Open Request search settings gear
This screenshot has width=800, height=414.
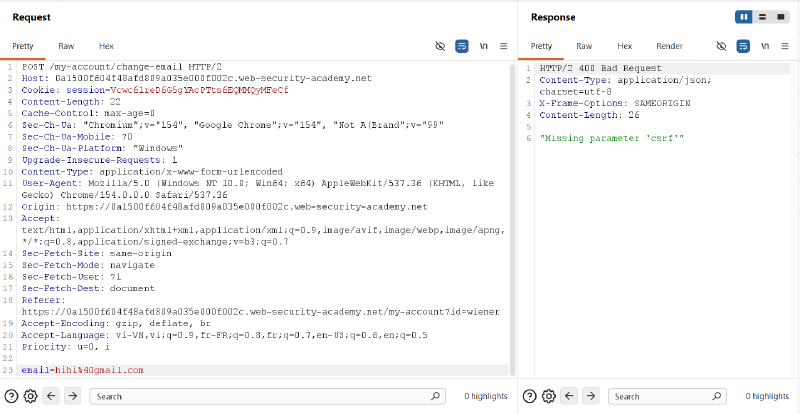click(x=31, y=396)
